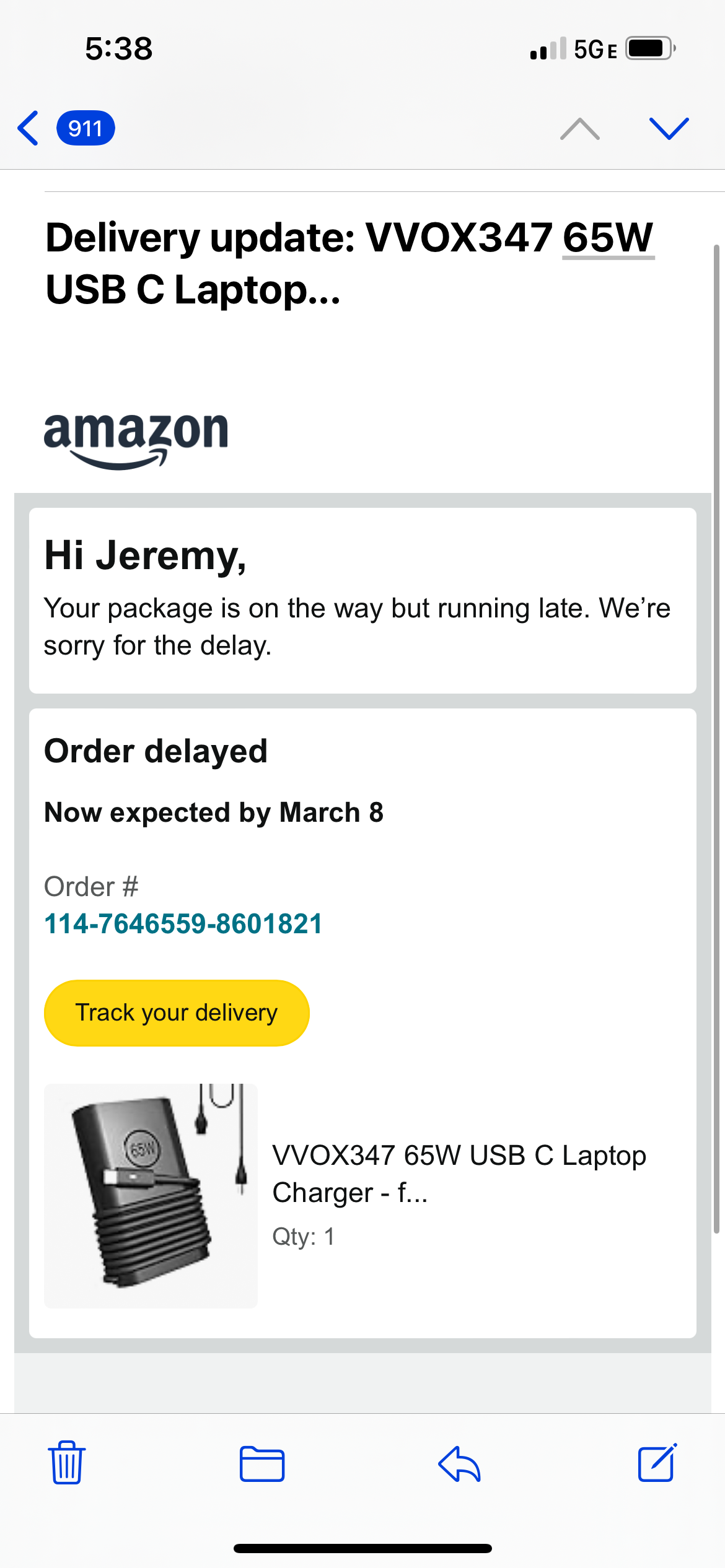Open order number 114-7646559-8601821 link
Image resolution: width=725 pixels, height=1568 pixels.
click(183, 924)
